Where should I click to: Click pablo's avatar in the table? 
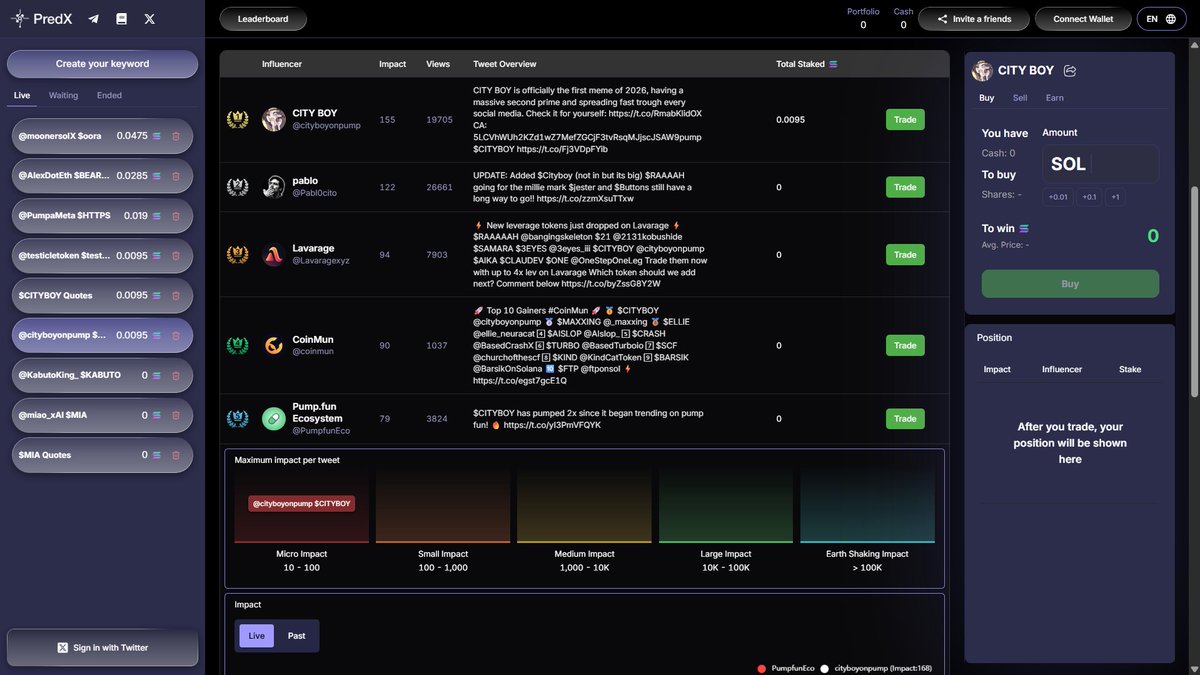[274, 187]
